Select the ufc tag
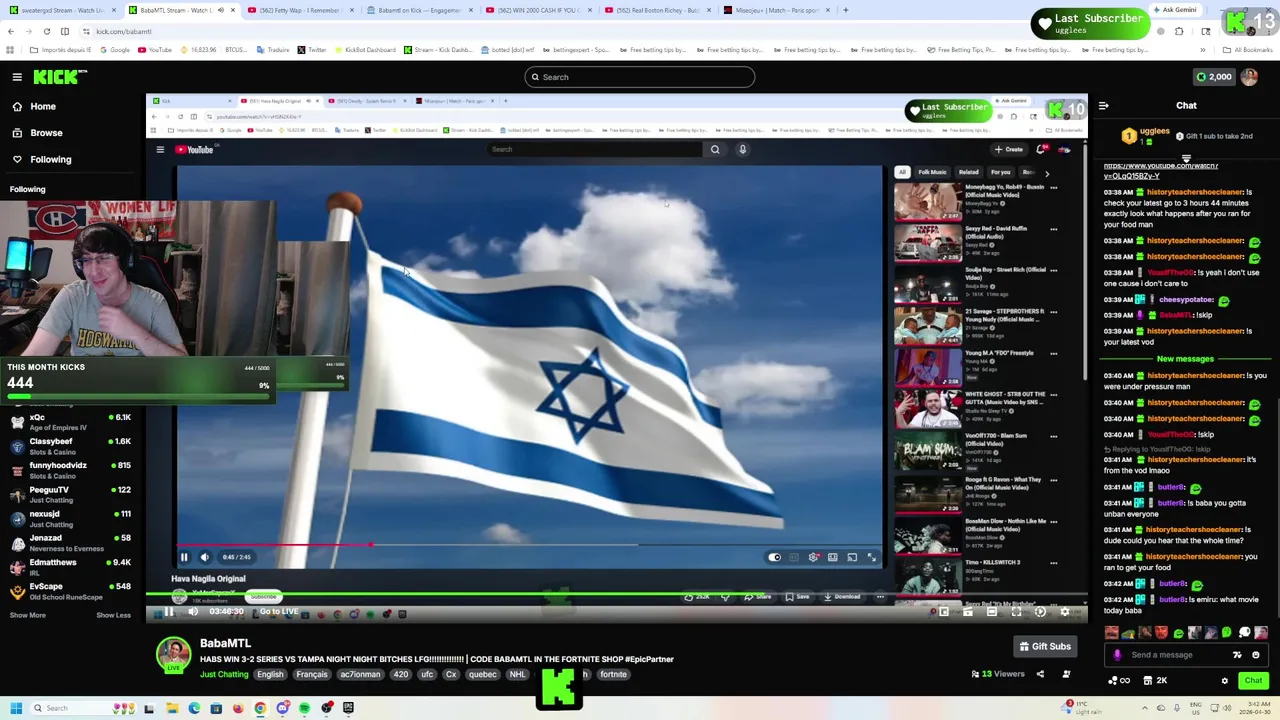 (x=427, y=674)
